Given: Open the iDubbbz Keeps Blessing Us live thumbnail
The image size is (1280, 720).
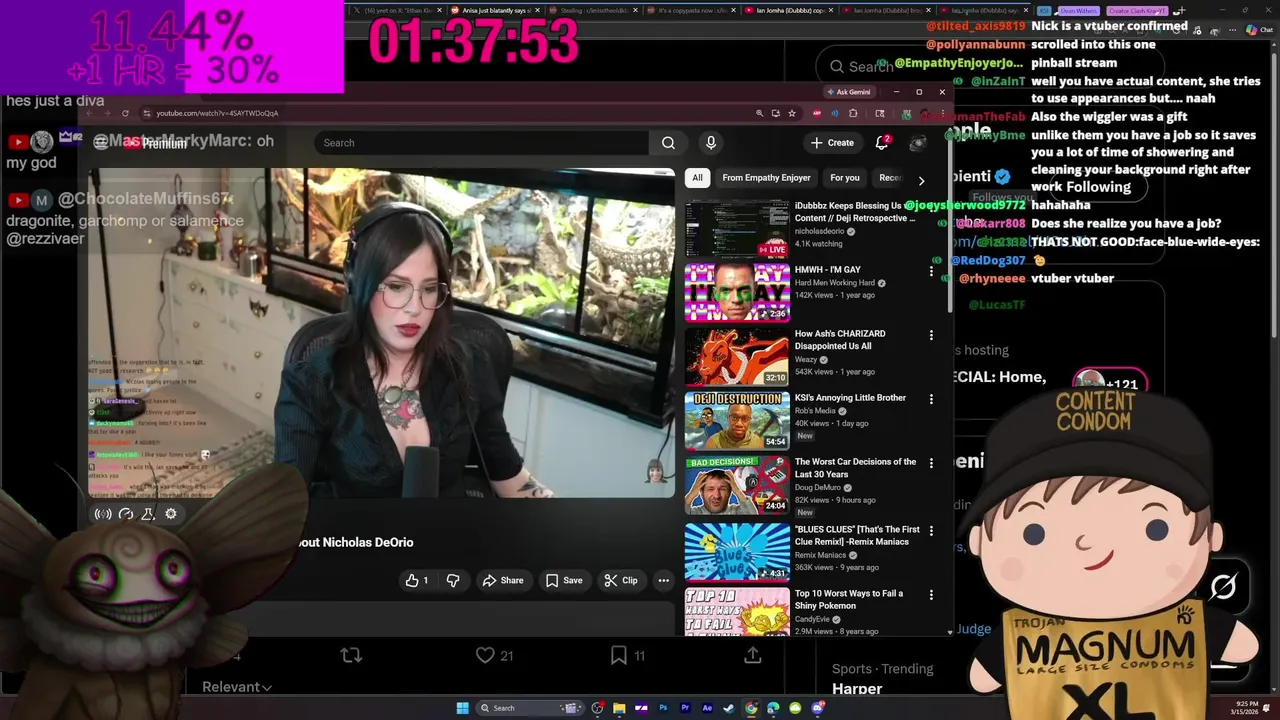Looking at the screenshot, I should (x=737, y=229).
